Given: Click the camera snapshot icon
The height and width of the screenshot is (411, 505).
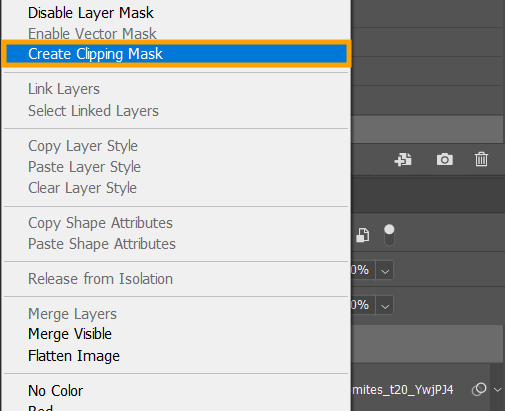Looking at the screenshot, I should [x=445, y=160].
